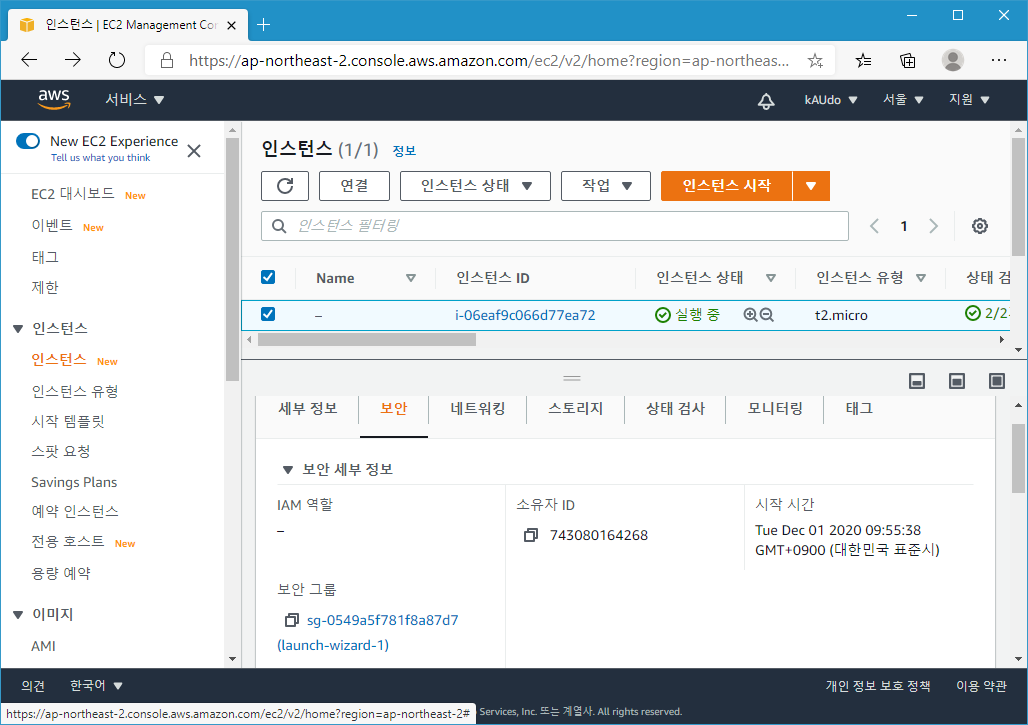
Task: Collapse the 보안 세부 정보 section
Action: [x=287, y=470]
